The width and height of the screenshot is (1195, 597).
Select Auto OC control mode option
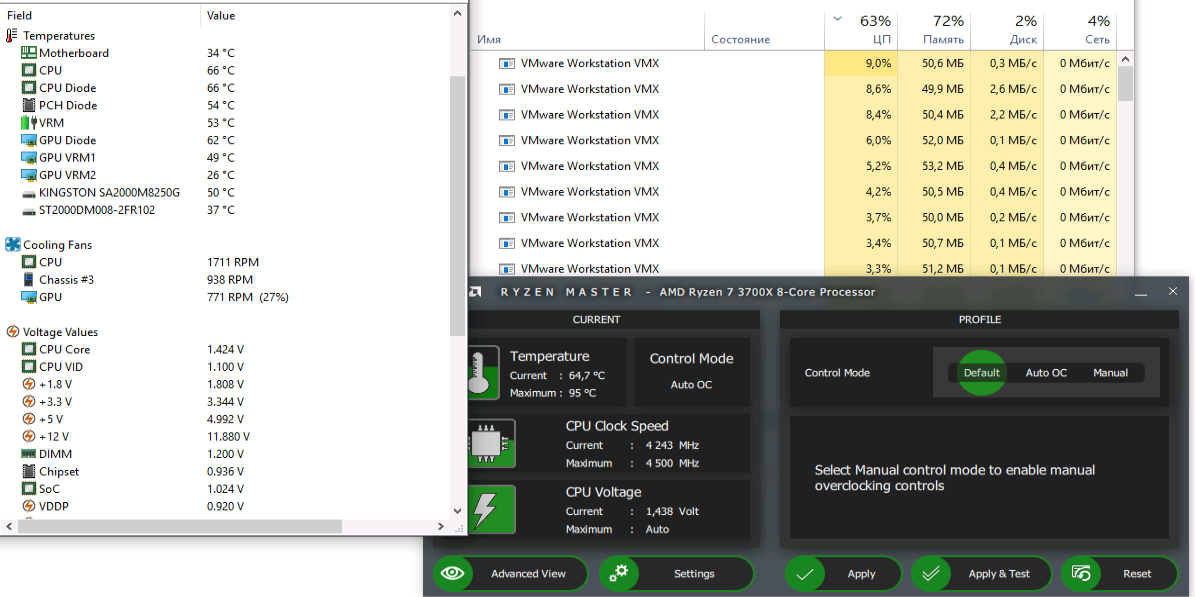1046,373
